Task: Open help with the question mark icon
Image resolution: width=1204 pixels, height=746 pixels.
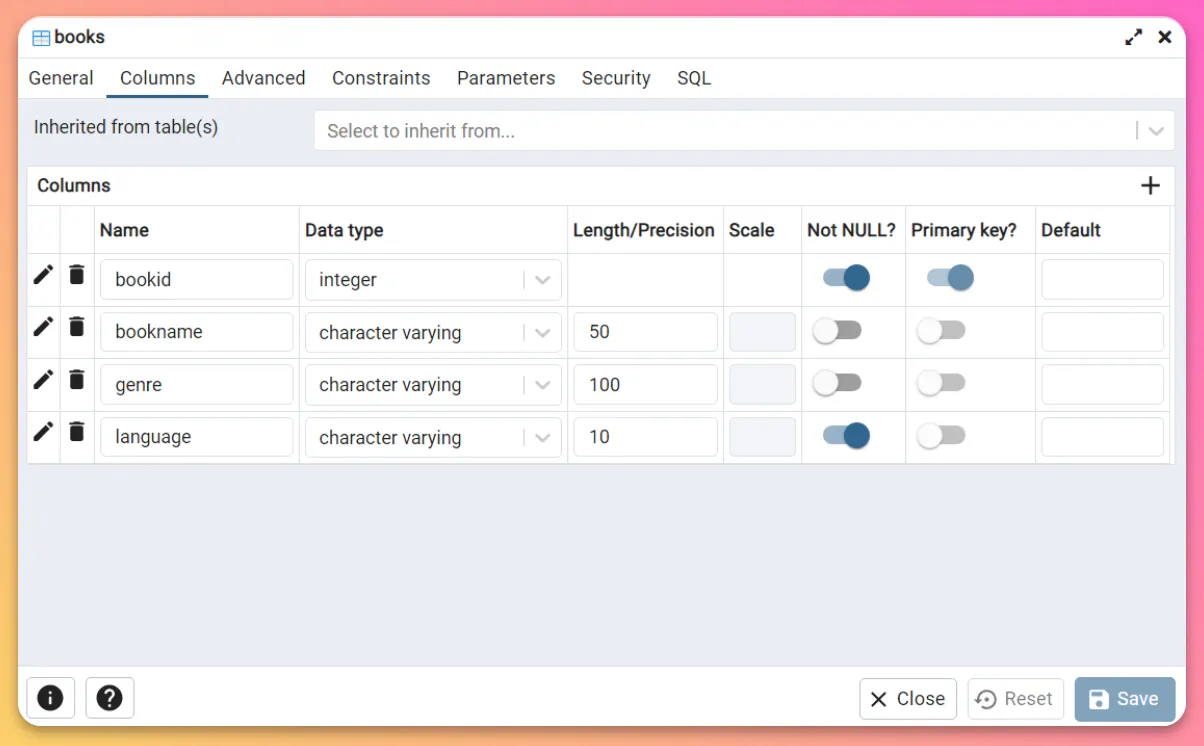Action: coord(110,698)
